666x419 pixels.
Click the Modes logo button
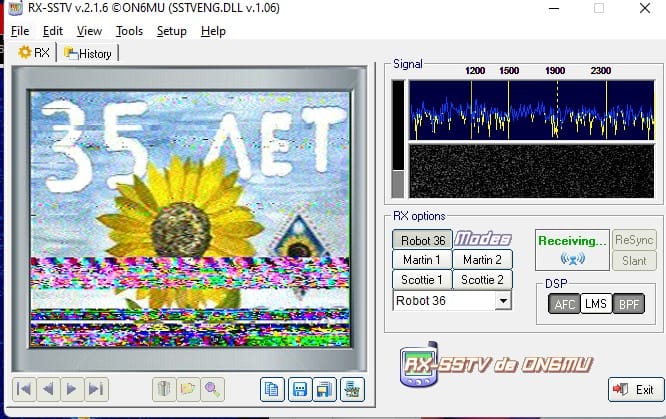click(483, 239)
